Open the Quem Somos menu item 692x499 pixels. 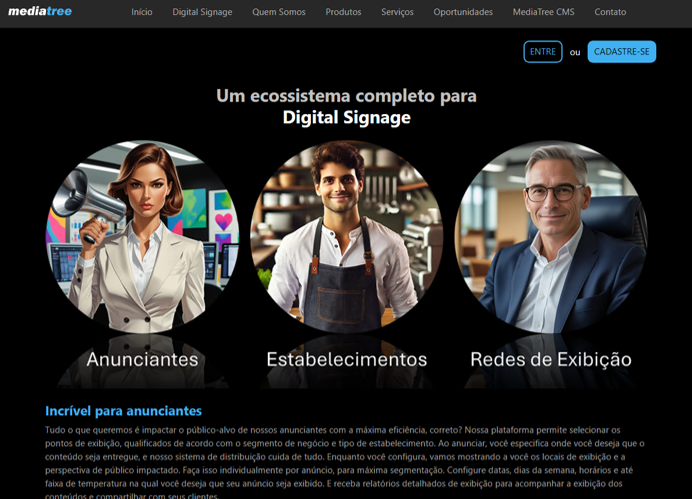point(278,12)
